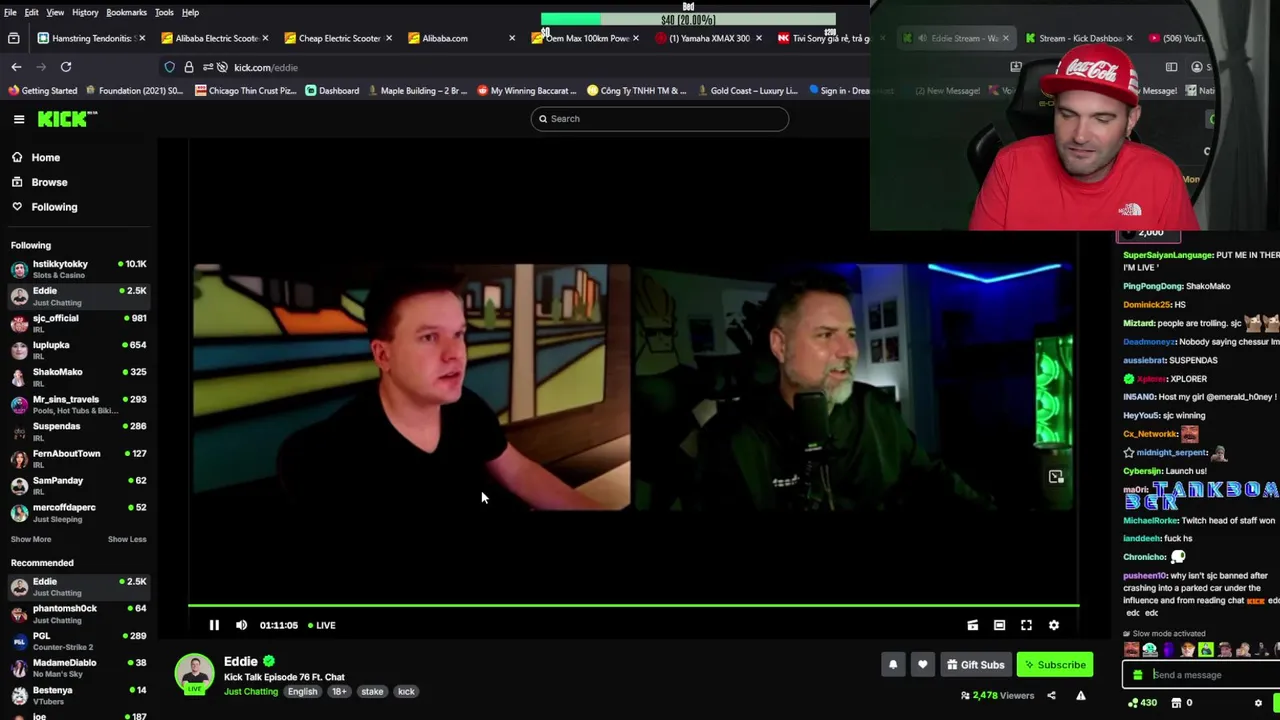The width and height of the screenshot is (1280, 720).
Task: Click Eddie's channel avatar below the player
Action: click(195, 674)
